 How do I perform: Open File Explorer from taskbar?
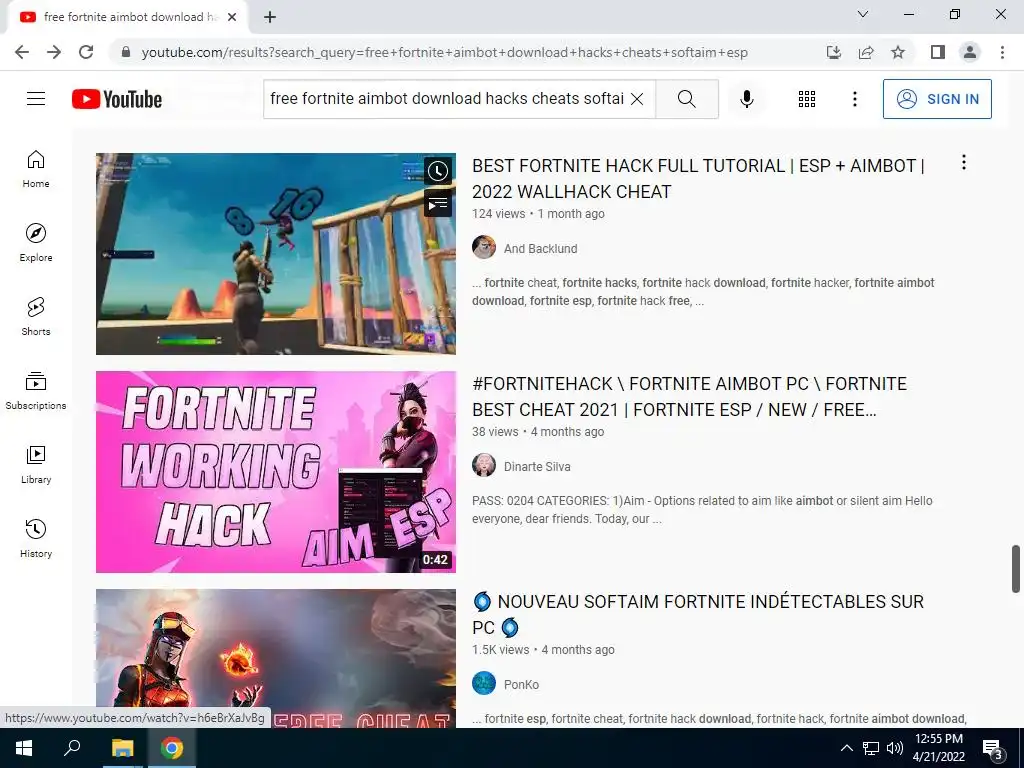tap(122, 748)
